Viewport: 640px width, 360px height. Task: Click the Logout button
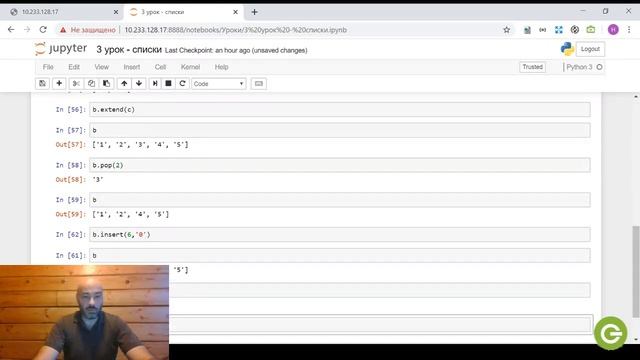pos(590,49)
